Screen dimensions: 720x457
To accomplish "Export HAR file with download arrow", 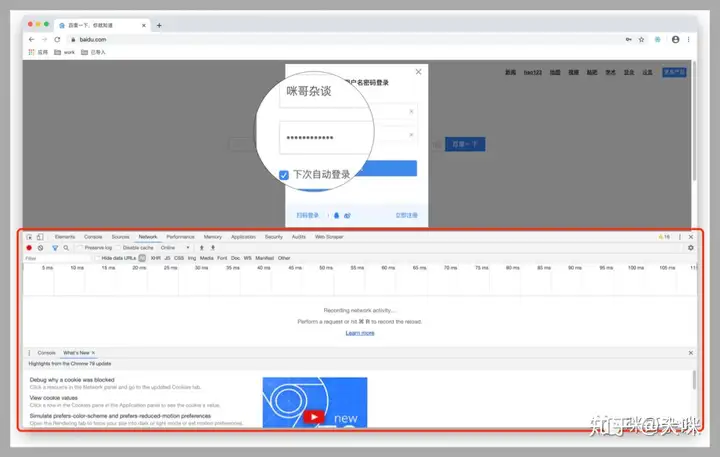I will (213, 248).
